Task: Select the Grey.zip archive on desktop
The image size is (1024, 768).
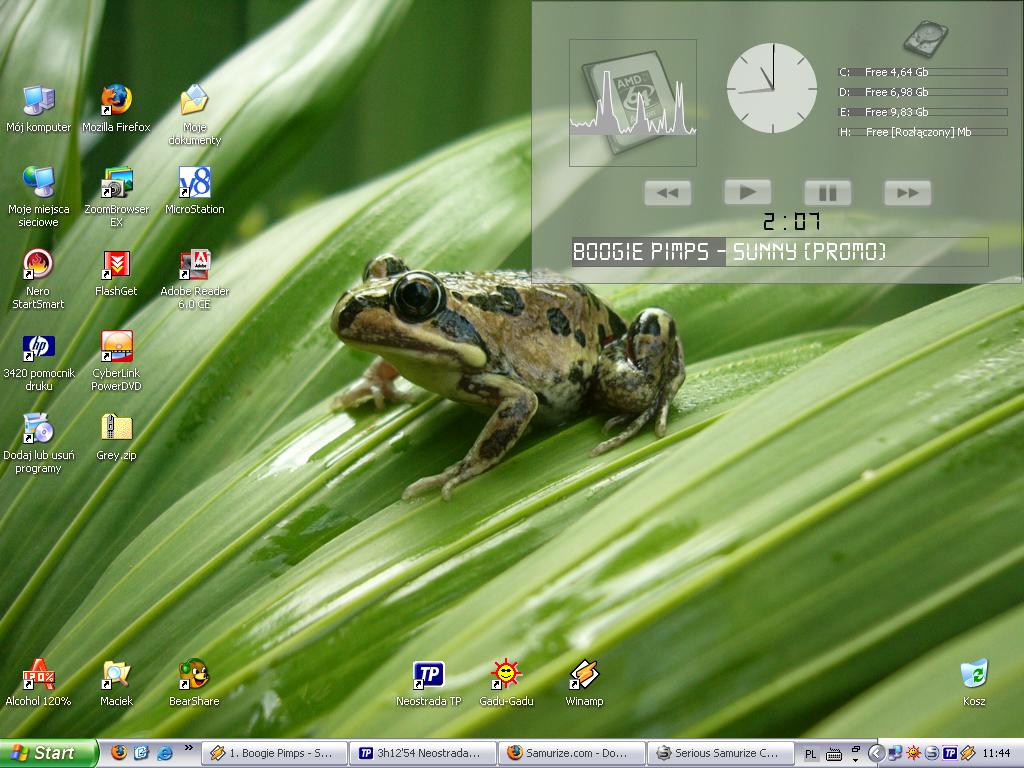Action: click(x=116, y=429)
